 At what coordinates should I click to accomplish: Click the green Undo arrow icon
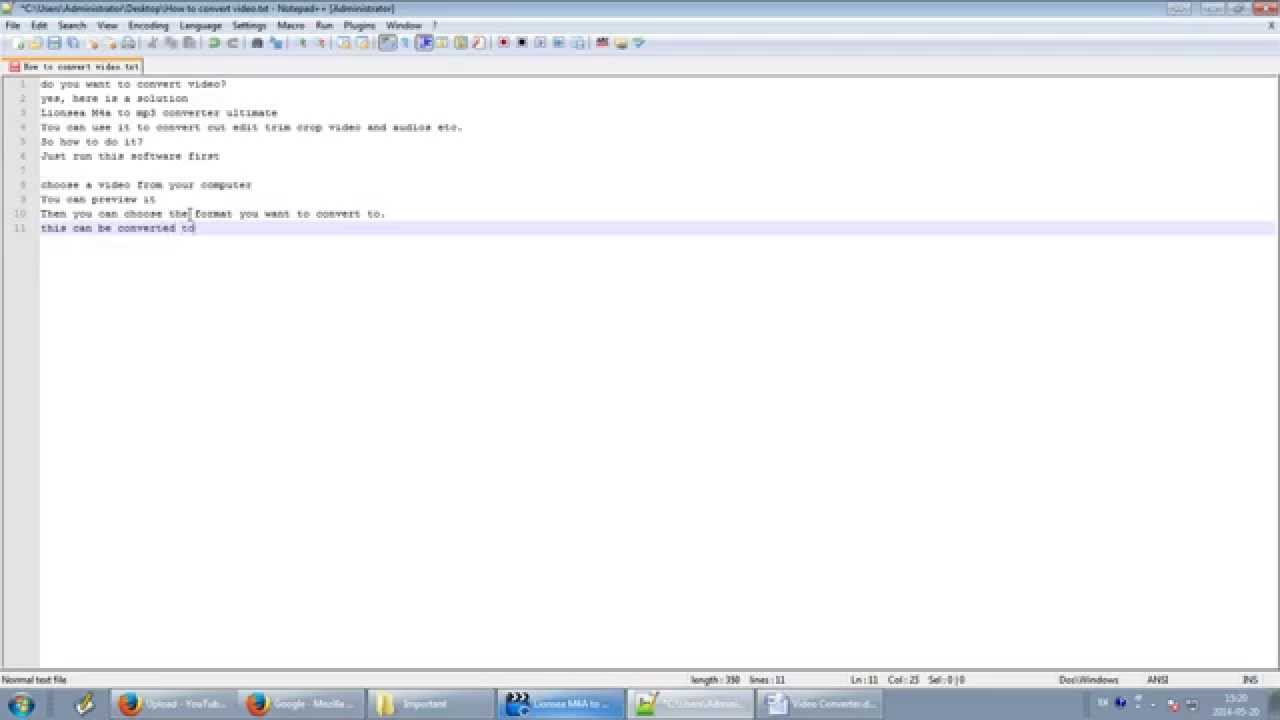pos(214,43)
